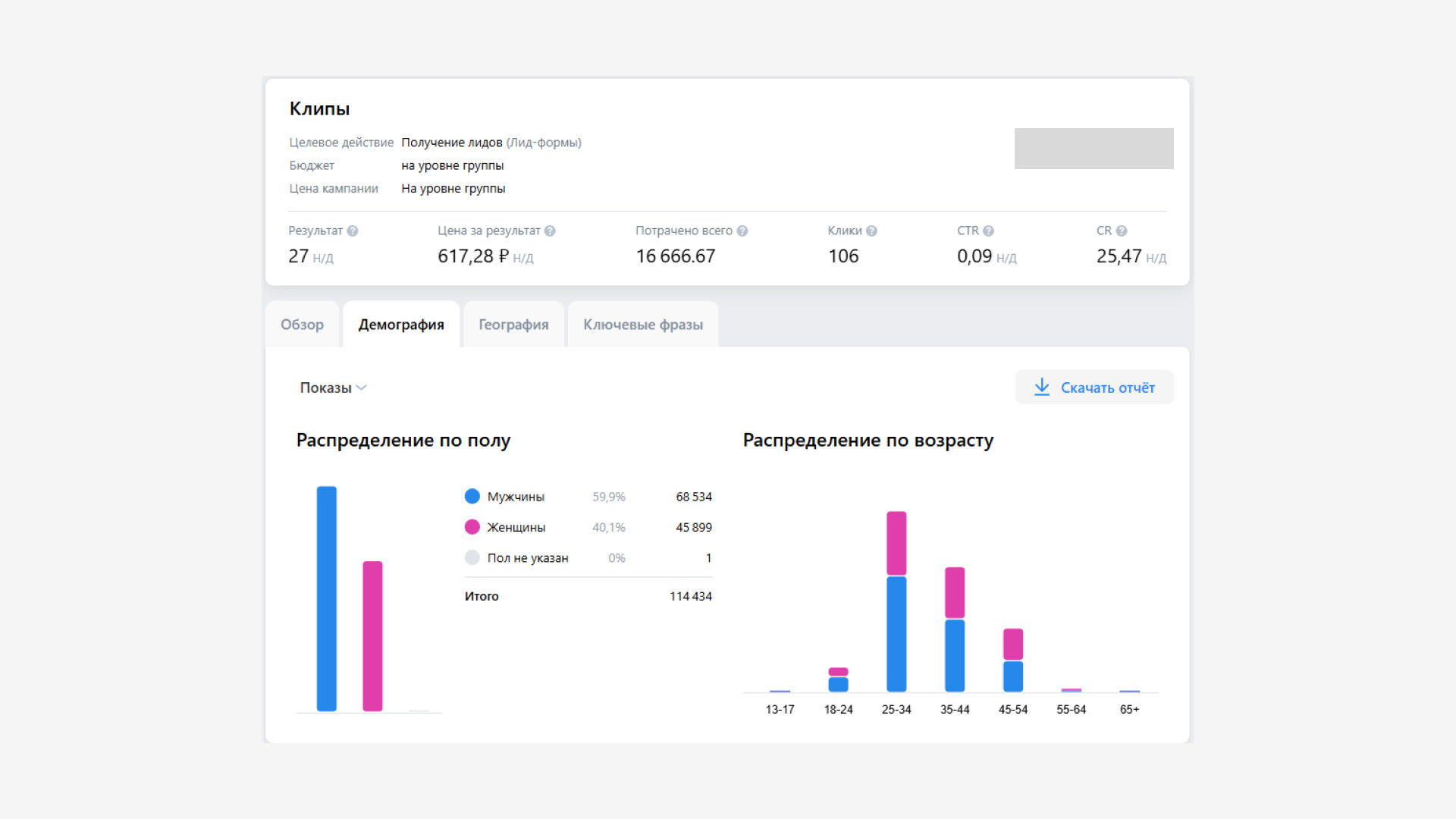Click help icon beside Цена за результат

(x=550, y=231)
